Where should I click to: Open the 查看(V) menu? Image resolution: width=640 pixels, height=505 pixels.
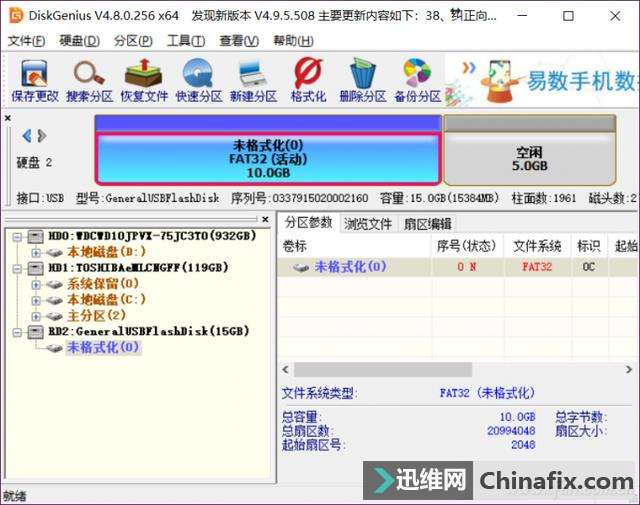click(239, 41)
